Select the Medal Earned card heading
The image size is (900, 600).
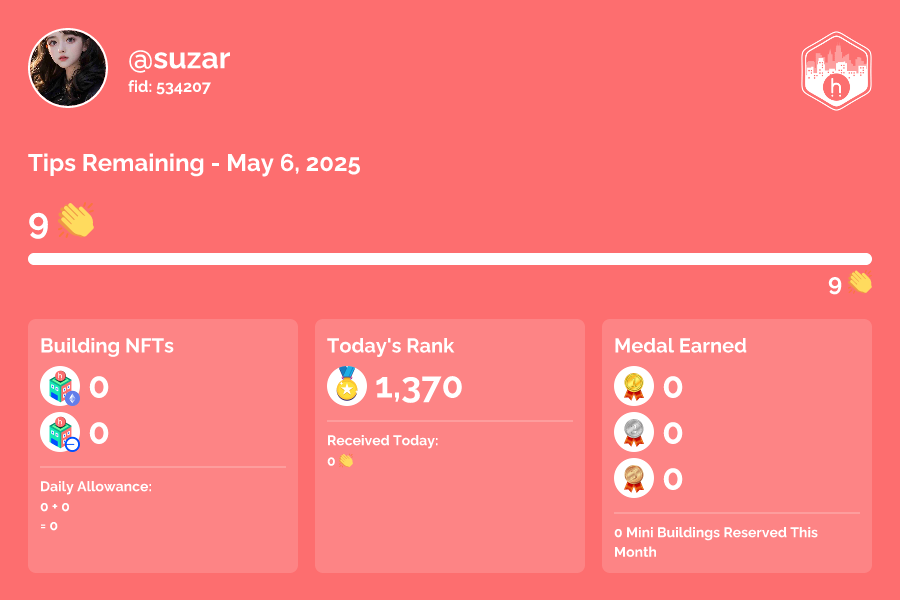680,346
